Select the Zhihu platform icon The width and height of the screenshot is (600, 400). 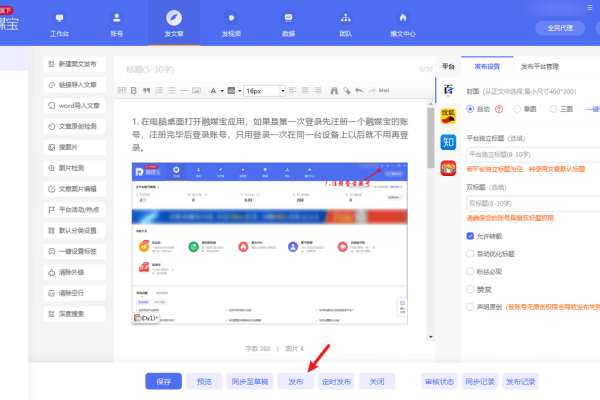[x=449, y=142]
